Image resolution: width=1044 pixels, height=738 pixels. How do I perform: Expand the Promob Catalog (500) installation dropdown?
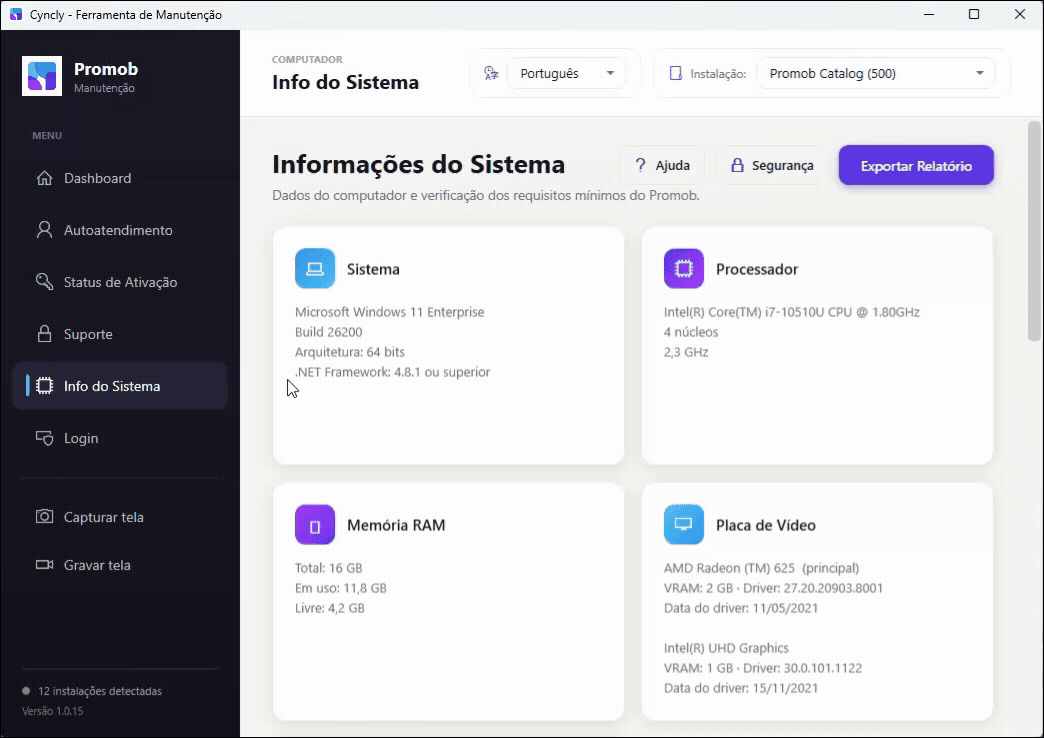click(x=876, y=73)
